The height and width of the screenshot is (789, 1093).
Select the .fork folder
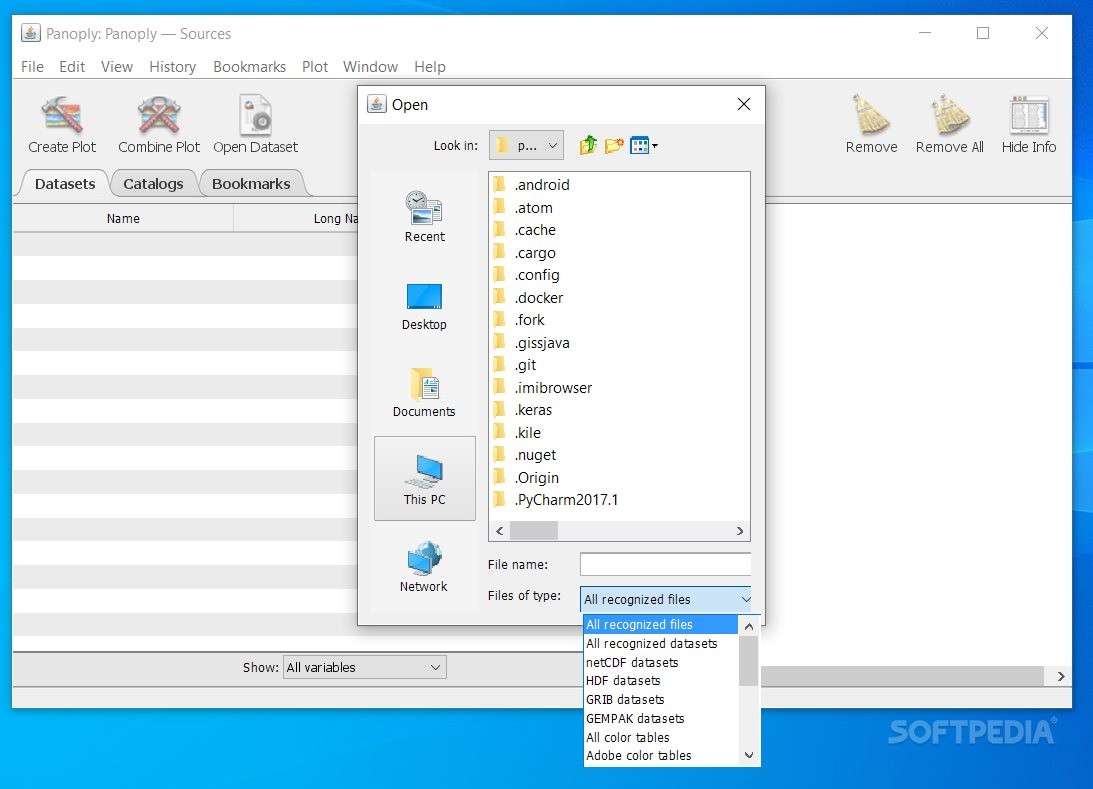click(x=519, y=320)
